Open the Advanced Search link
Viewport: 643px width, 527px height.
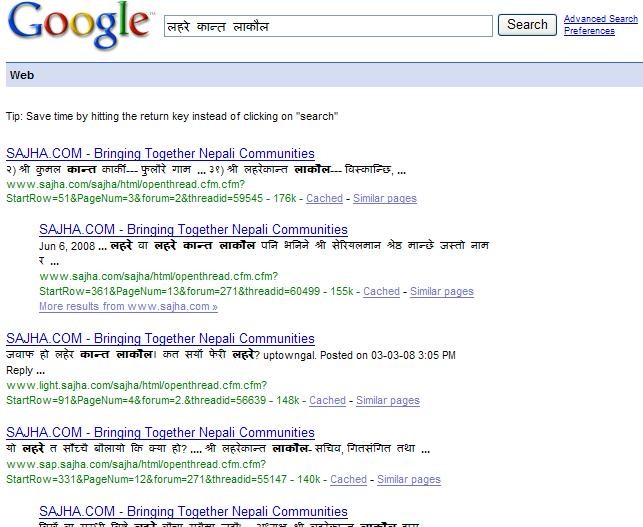click(x=601, y=18)
